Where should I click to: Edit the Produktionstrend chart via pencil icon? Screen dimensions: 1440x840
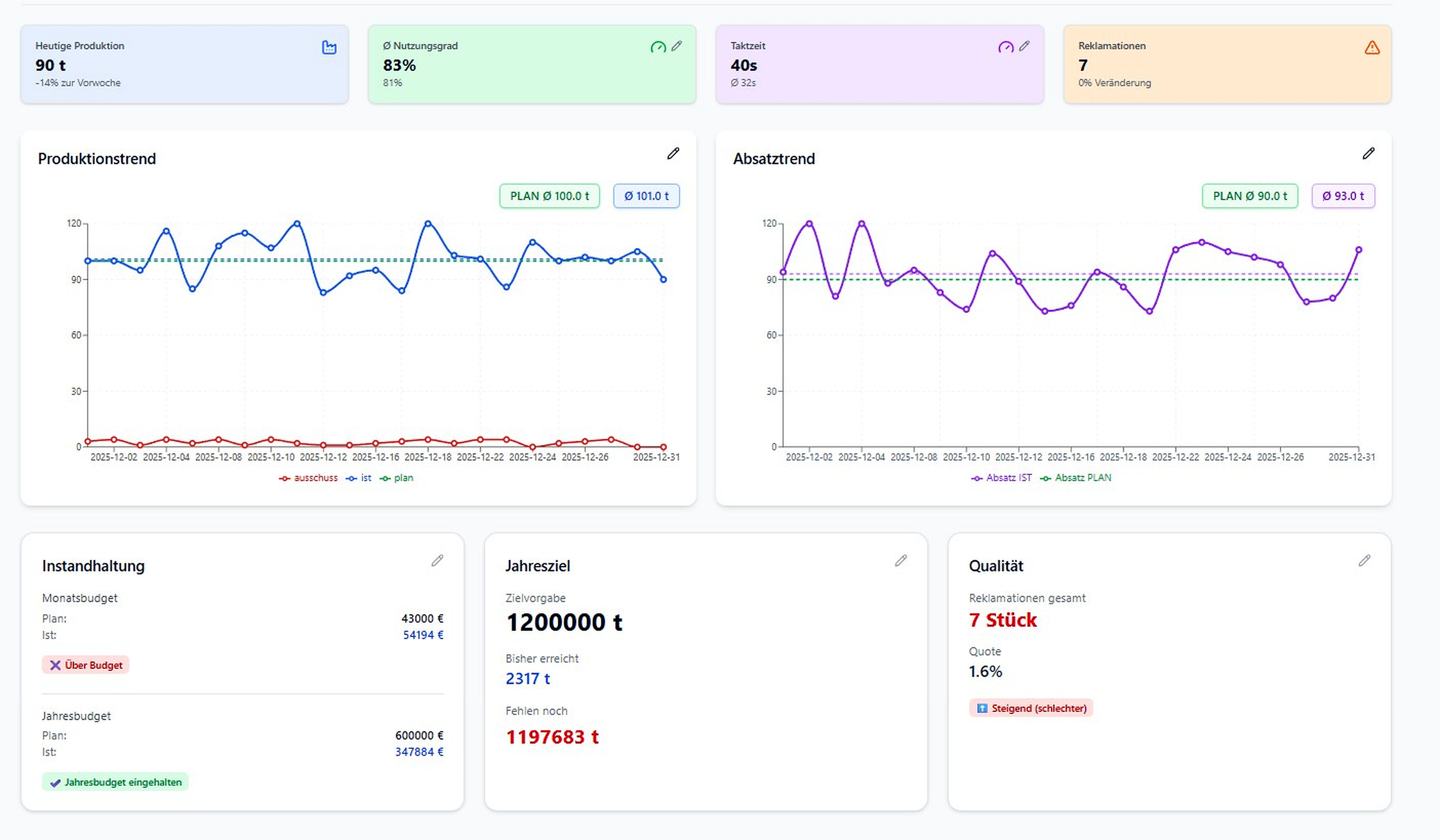pos(673,153)
